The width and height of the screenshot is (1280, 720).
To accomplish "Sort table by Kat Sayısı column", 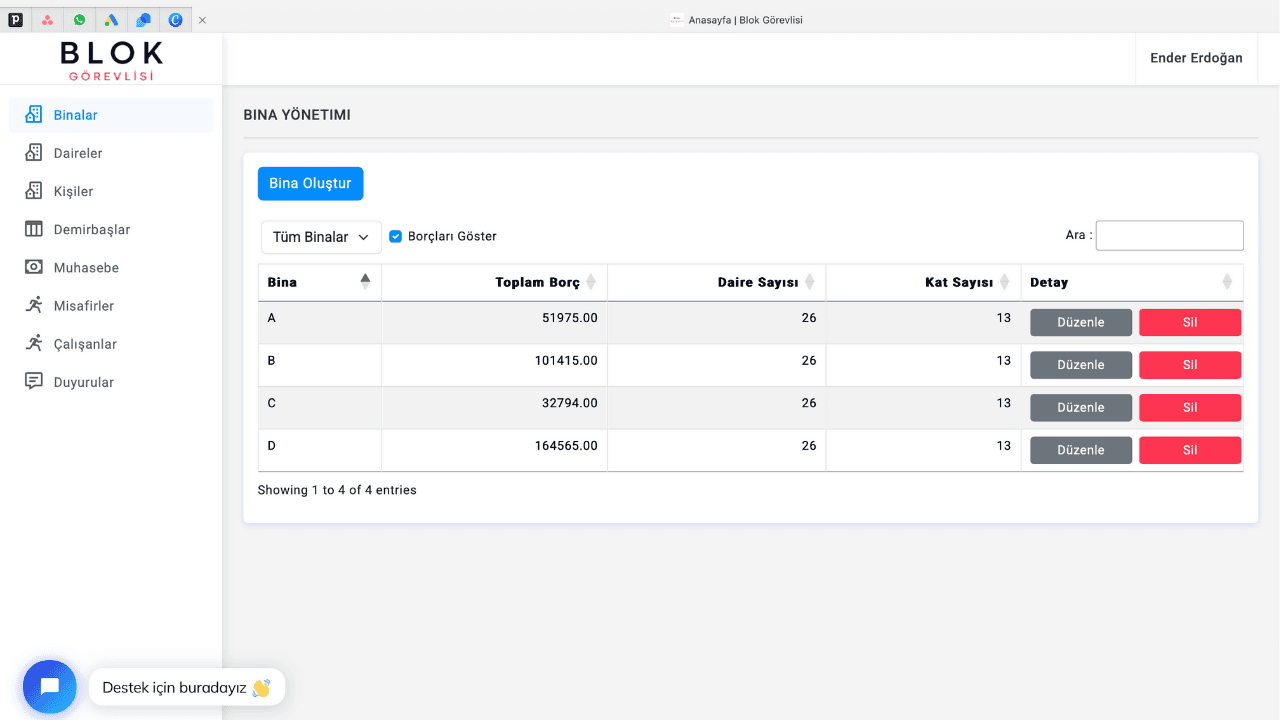I will pos(923,282).
